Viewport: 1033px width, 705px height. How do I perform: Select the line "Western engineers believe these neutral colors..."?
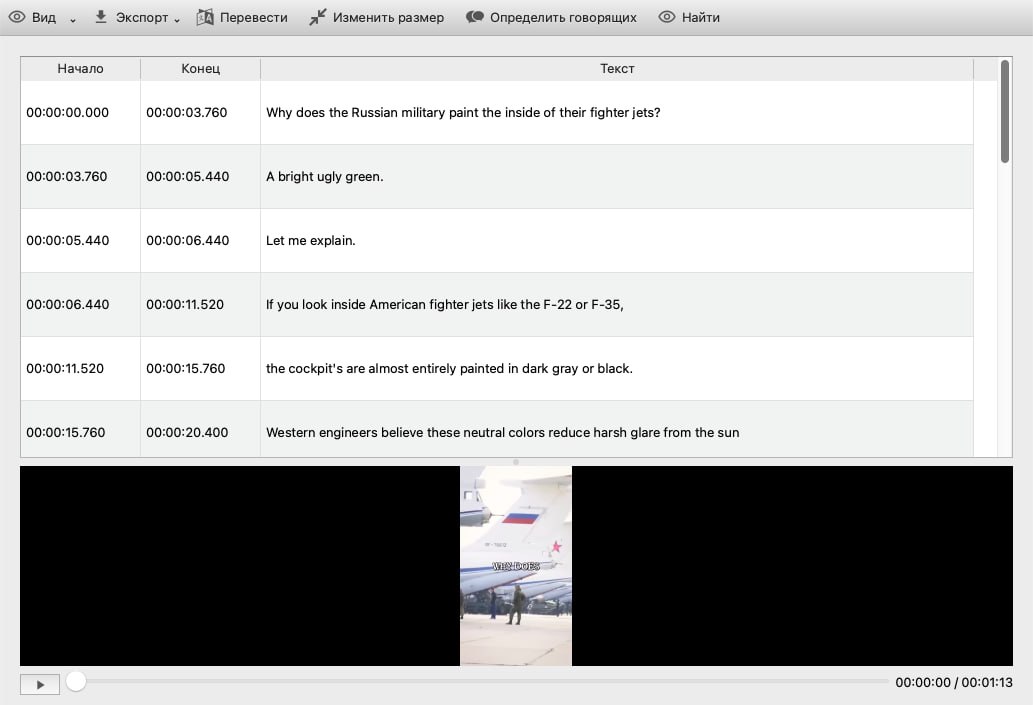pyautogui.click(x=503, y=432)
